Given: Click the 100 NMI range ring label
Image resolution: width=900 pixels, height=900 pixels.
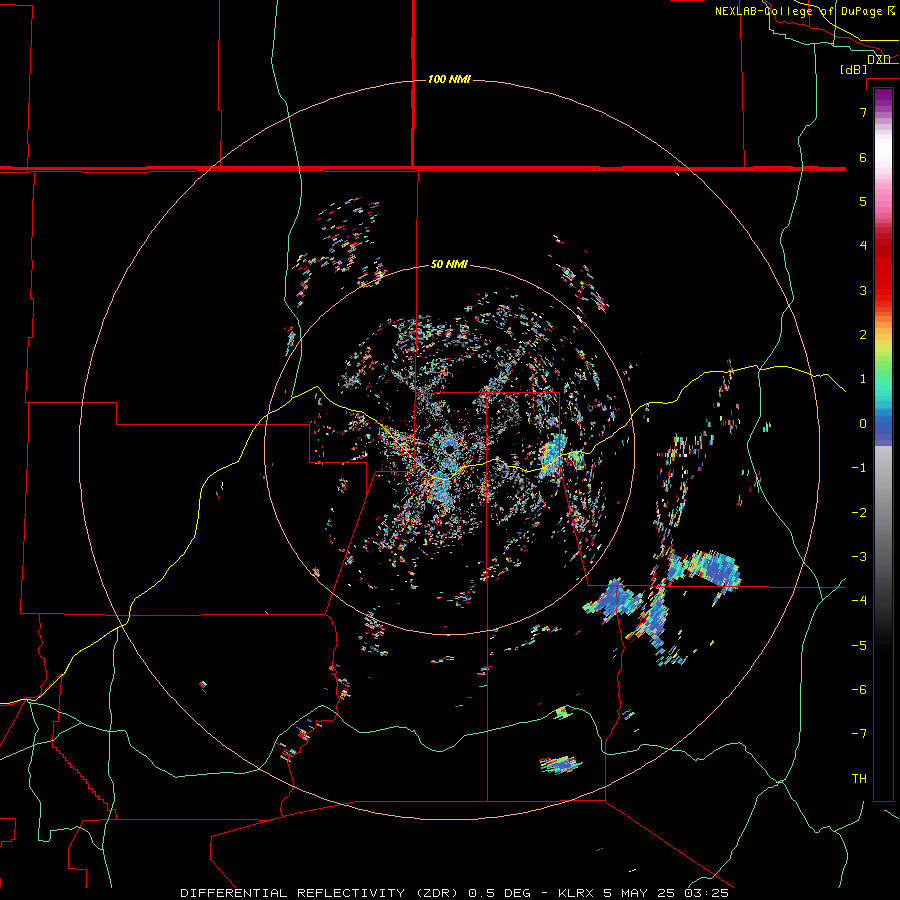Looking at the screenshot, I should [449, 79].
